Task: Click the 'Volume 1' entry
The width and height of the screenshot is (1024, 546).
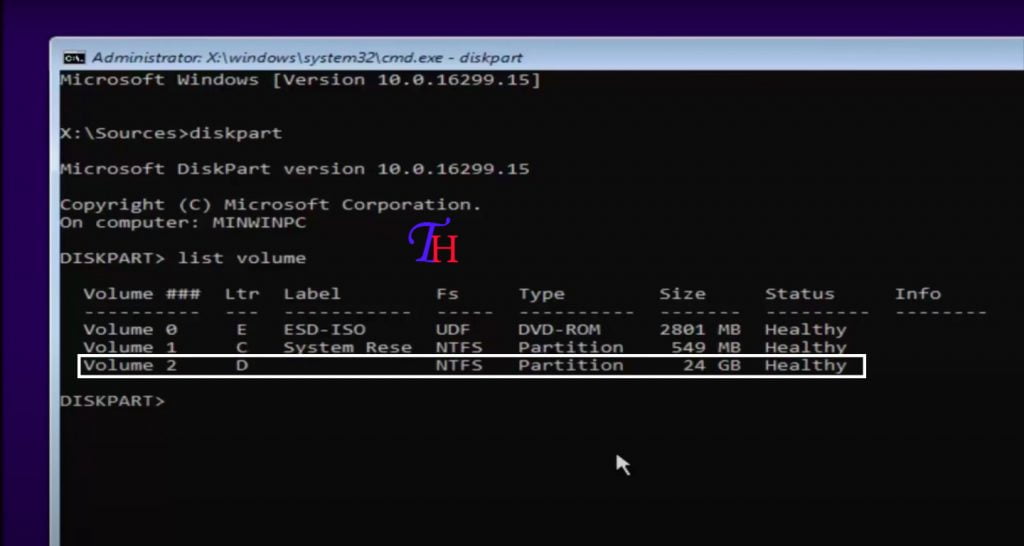Action: tap(130, 347)
